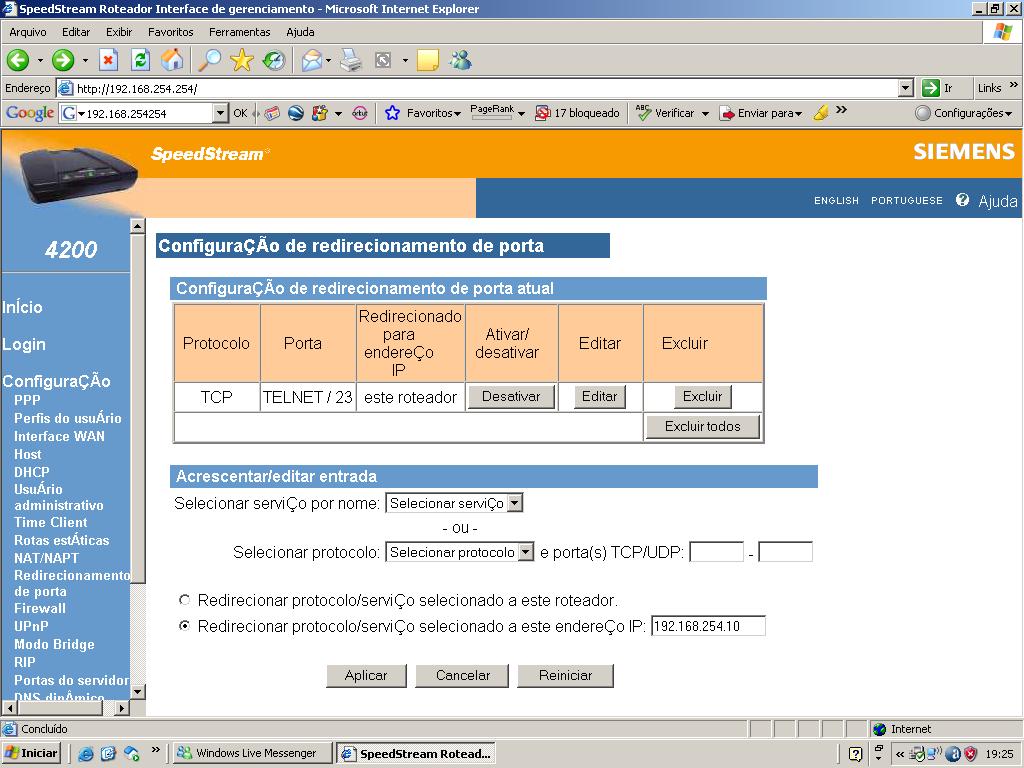Click the Excluir button for TELNET entry
The width and height of the screenshot is (1024, 768).
pyautogui.click(x=703, y=396)
